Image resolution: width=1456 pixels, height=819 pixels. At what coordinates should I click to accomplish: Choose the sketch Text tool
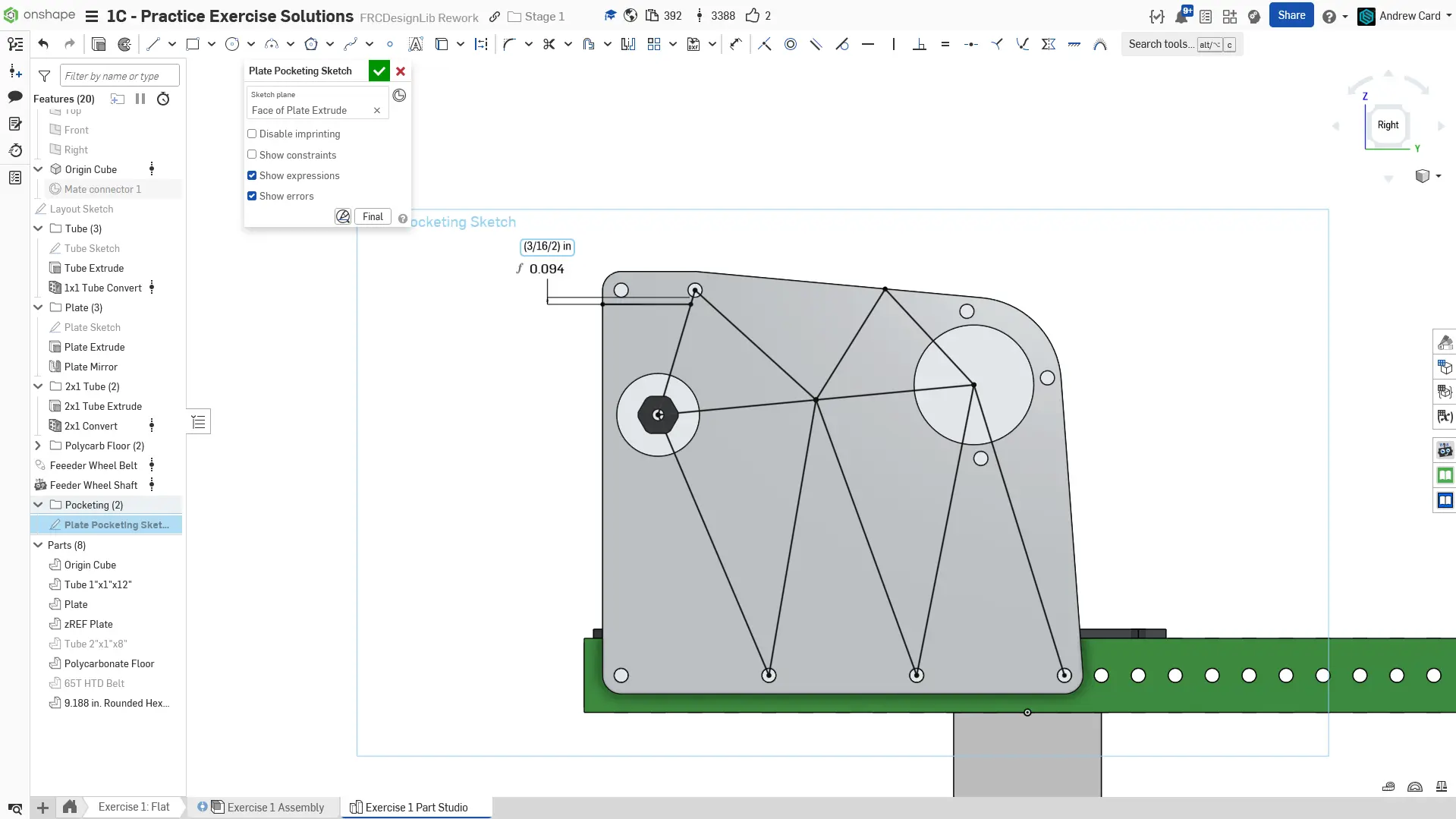tap(415, 44)
